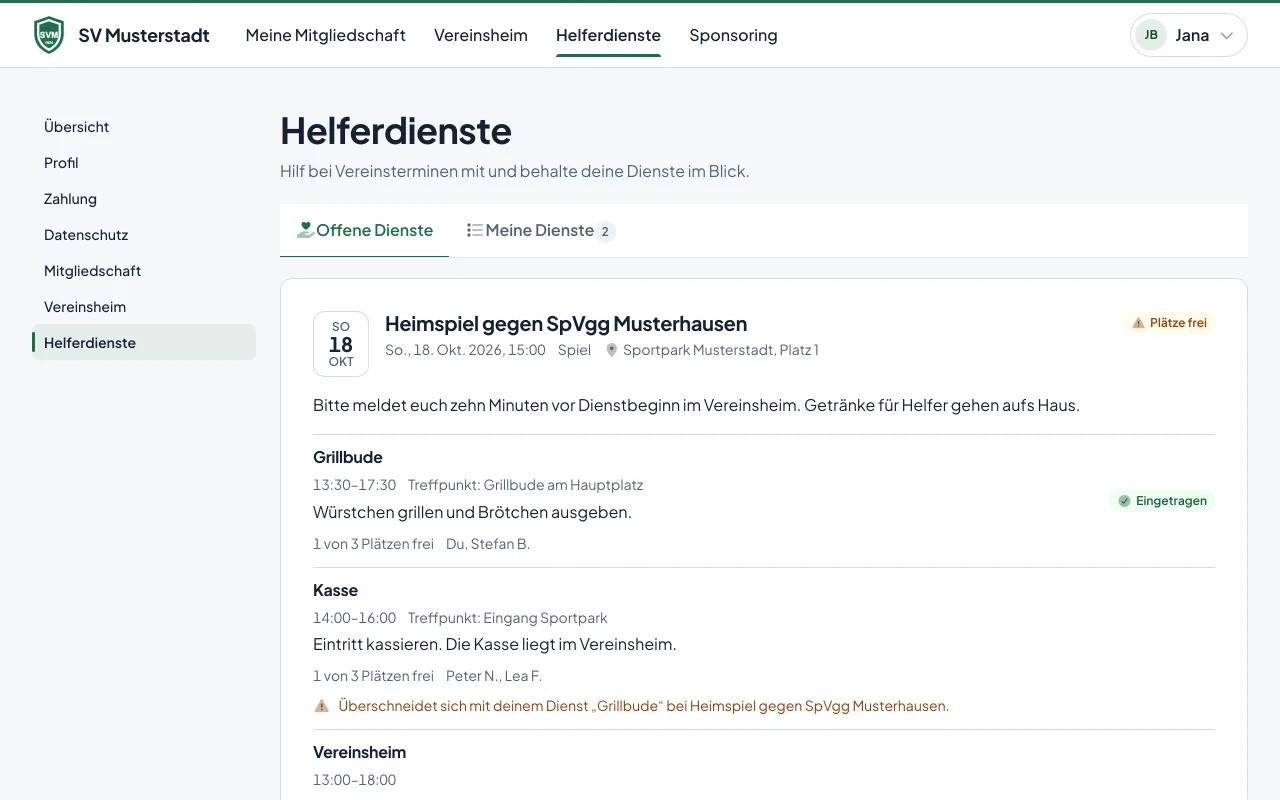Switch to the Offene Dienste tab
1280x800 pixels.
point(365,230)
